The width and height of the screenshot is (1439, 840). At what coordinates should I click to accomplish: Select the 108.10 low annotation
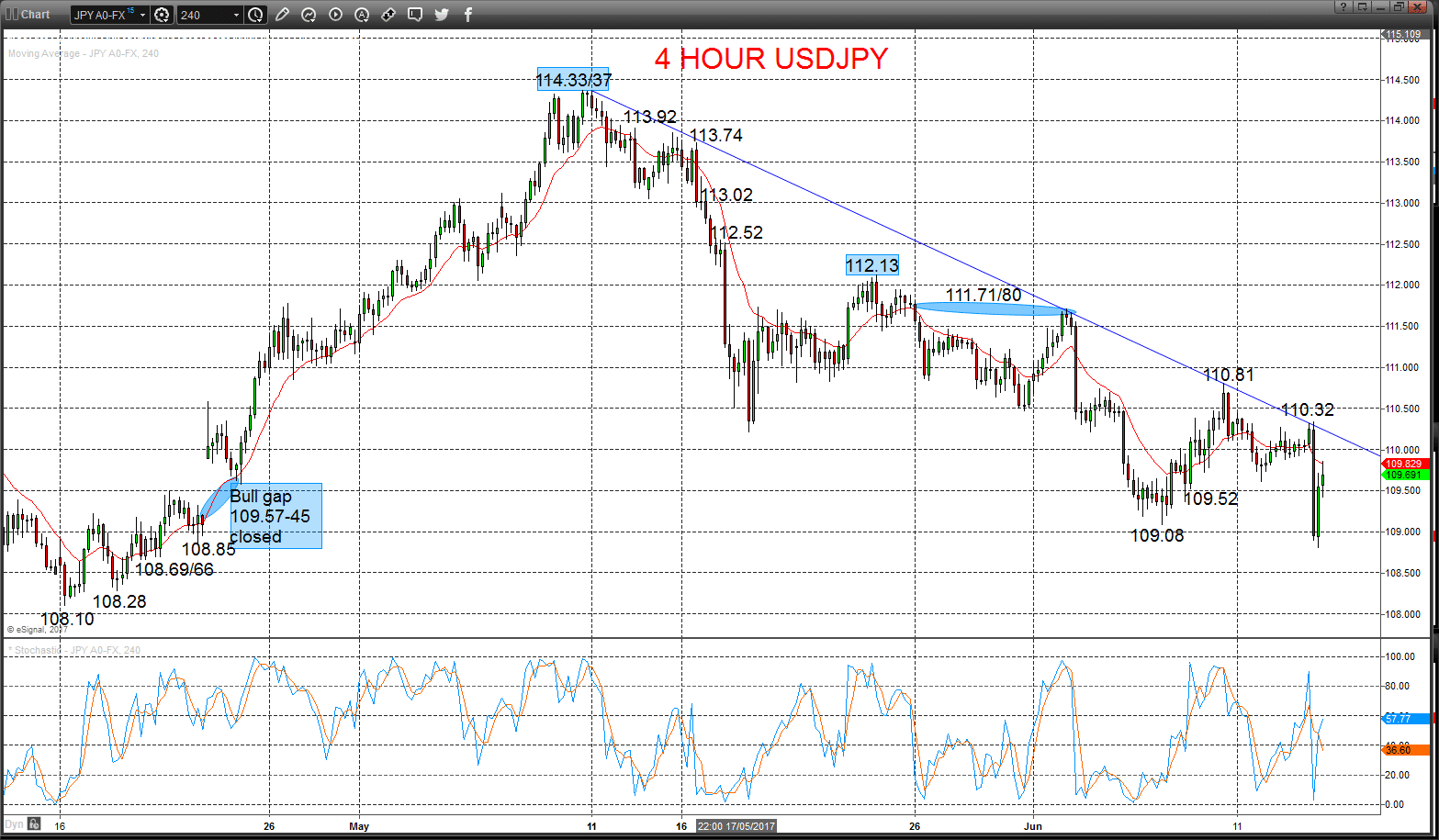click(x=67, y=620)
